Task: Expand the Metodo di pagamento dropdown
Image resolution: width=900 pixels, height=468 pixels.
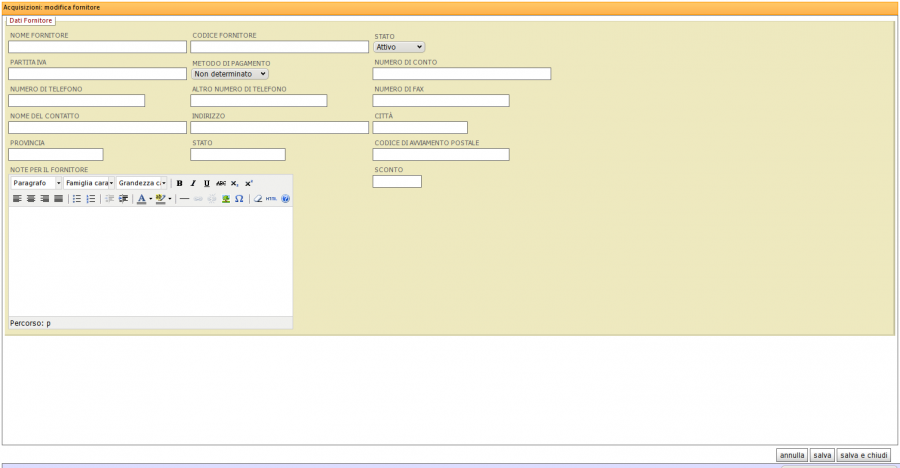Action: [x=230, y=73]
